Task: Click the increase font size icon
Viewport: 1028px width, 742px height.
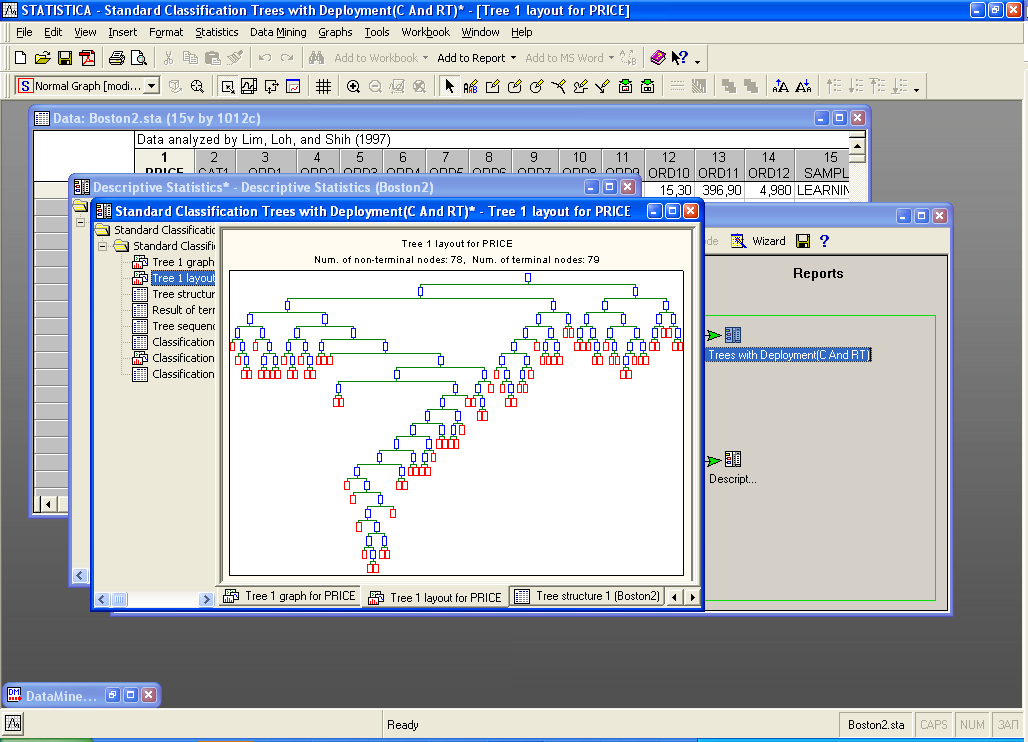Action: [x=781, y=87]
